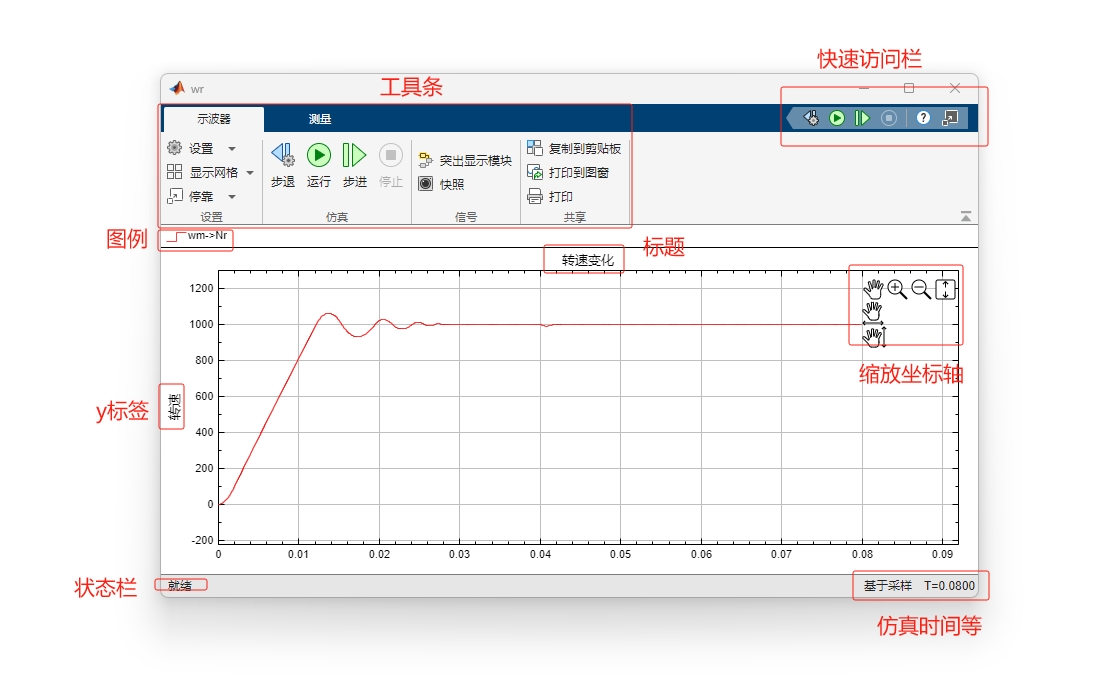Click the 仿真 group label in ribbon
Image resolution: width=1117 pixels, height=698 pixels.
click(337, 217)
